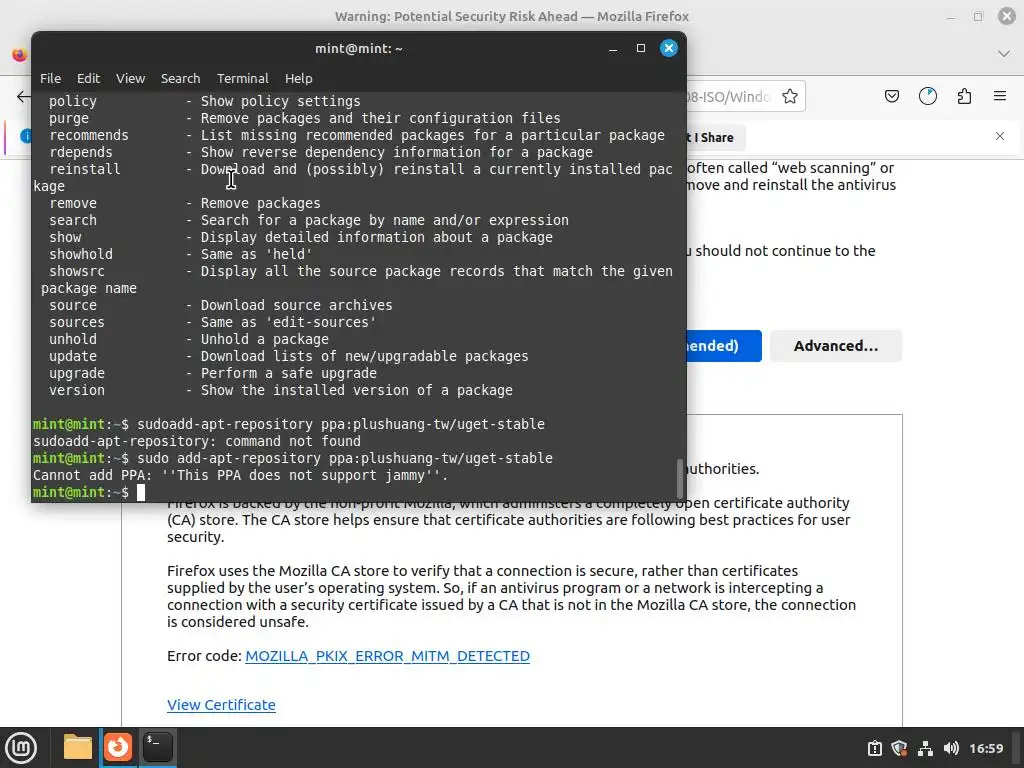This screenshot has height=768, width=1024.
Task: Expand the Firefox list all tabs chevron
Action: pyautogui.click(x=1004, y=54)
